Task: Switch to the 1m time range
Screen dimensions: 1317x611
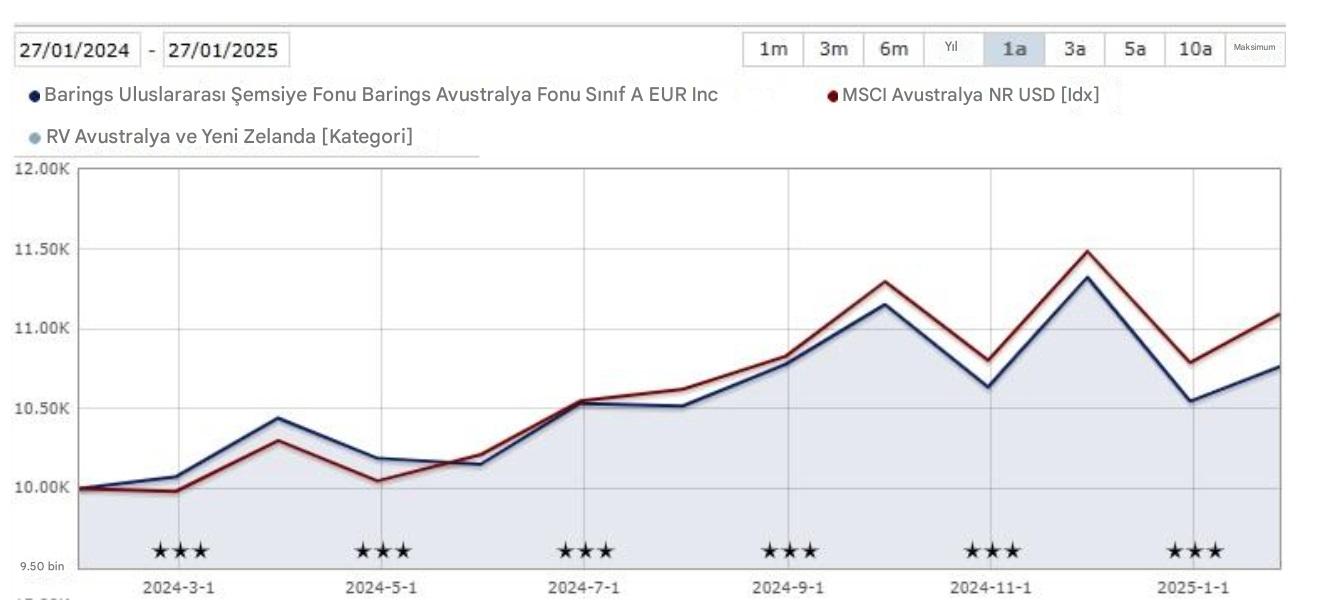Action: 773,49
